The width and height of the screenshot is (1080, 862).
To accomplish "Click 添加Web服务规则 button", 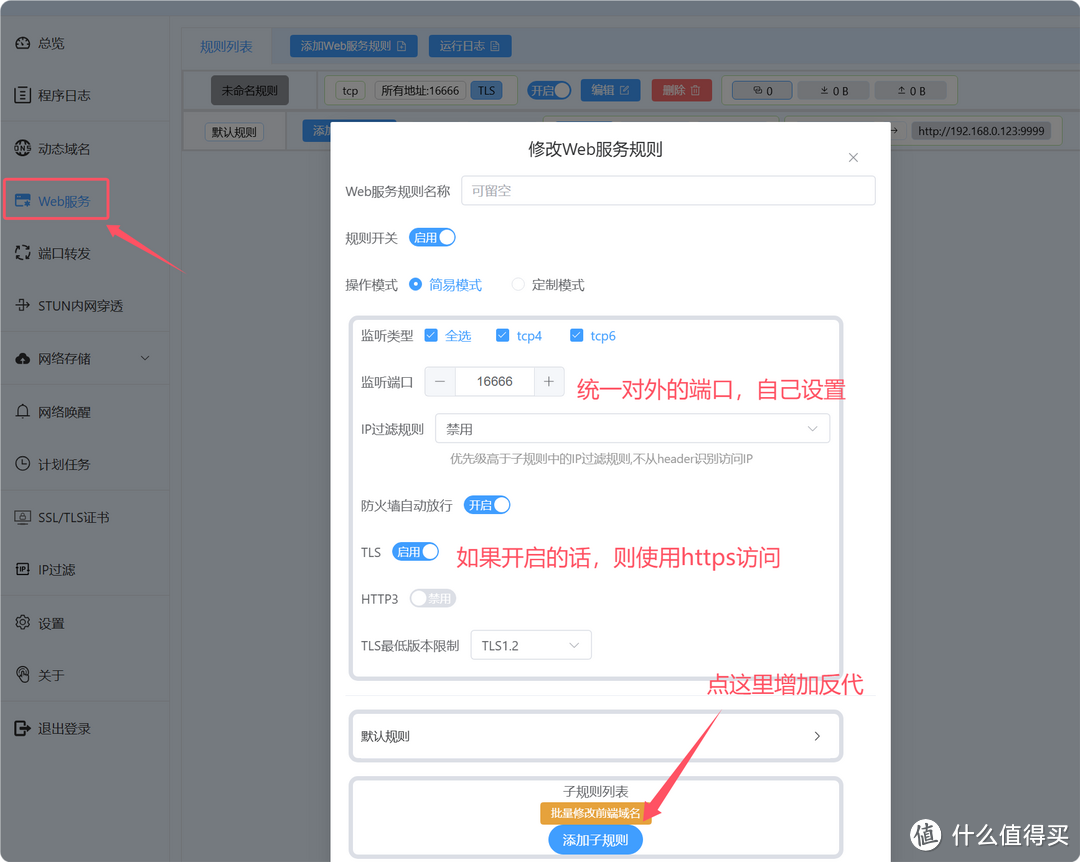I will [x=353, y=46].
